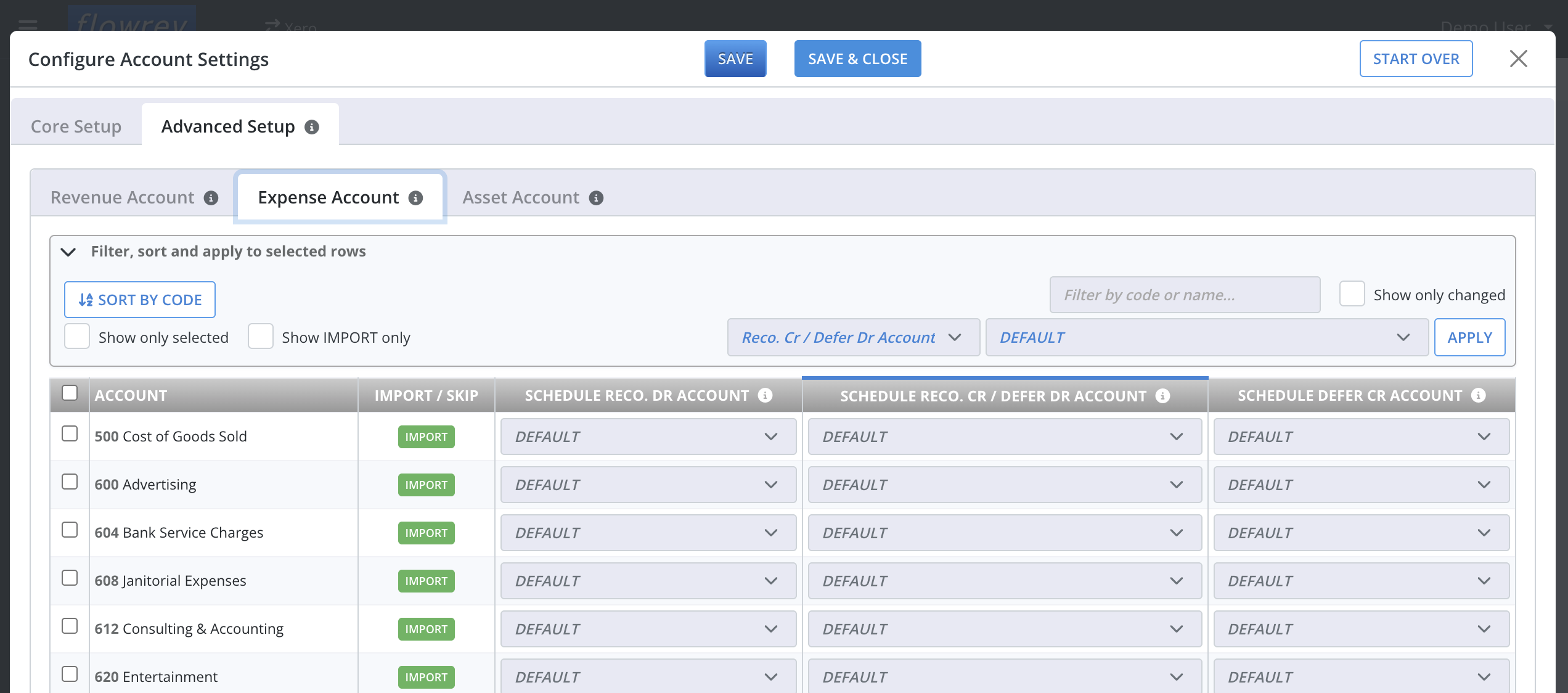
Task: Open Reco. CR / Defer DR dropdown for 604 Bank Service
Action: [1005, 533]
